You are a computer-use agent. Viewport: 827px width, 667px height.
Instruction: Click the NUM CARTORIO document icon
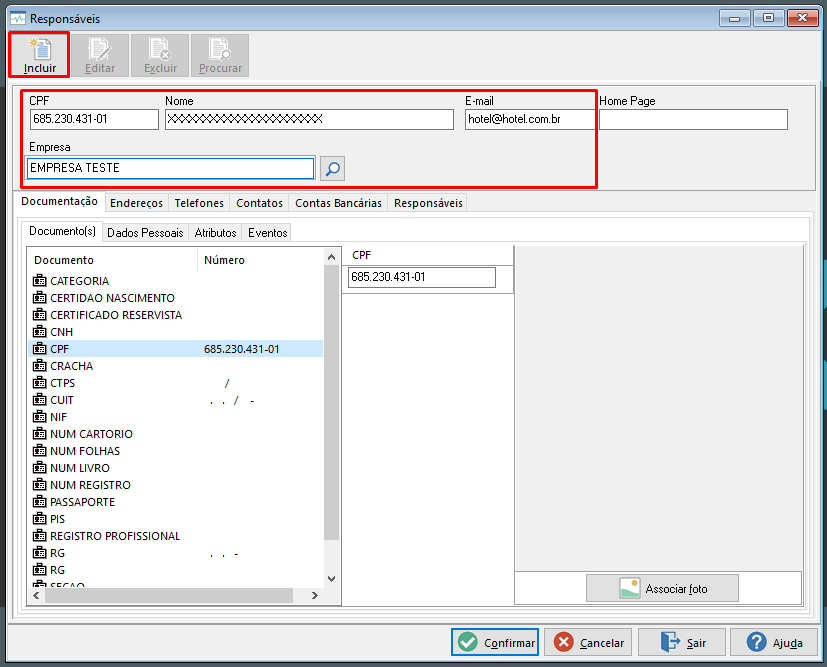[40, 433]
